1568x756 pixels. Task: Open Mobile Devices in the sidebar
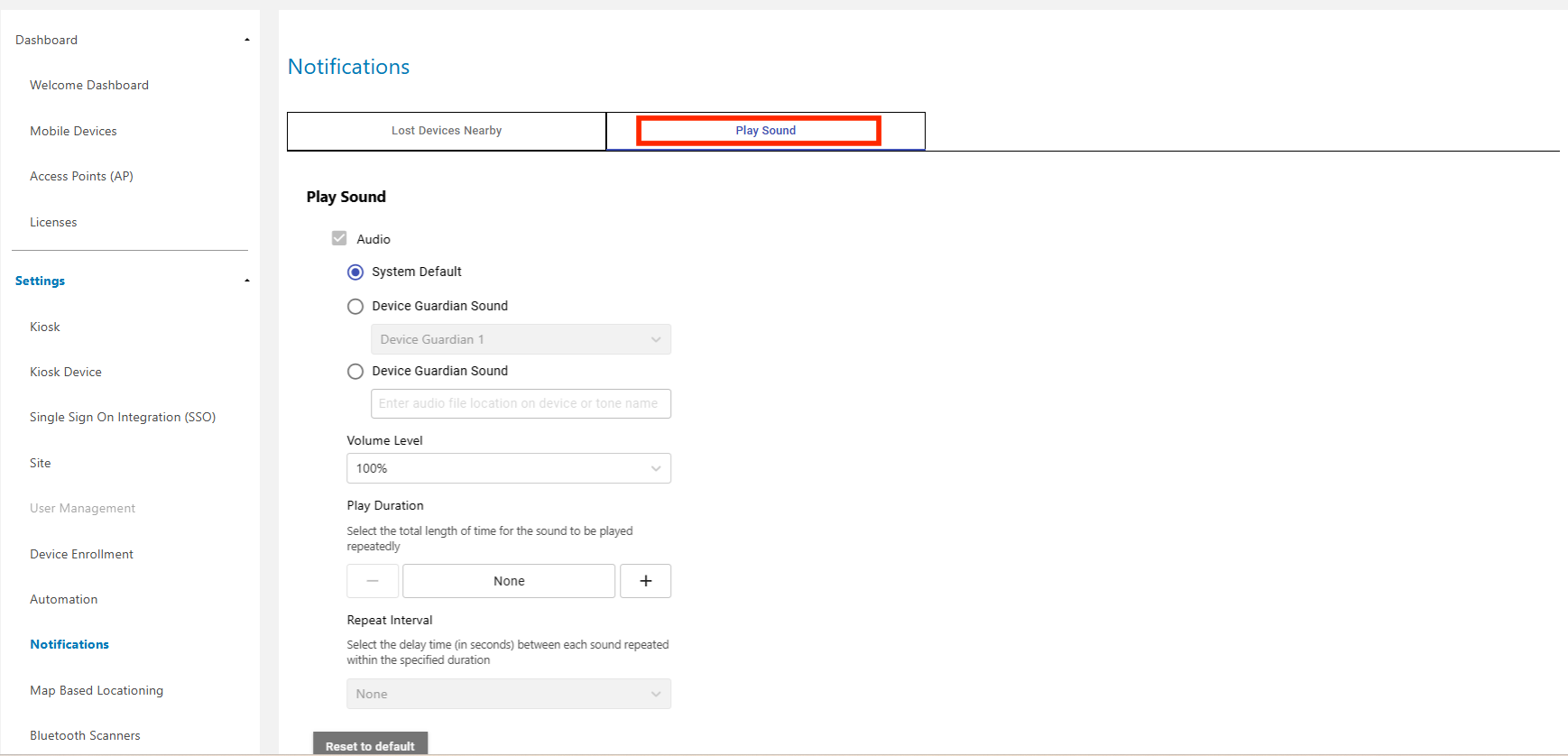[x=73, y=131]
